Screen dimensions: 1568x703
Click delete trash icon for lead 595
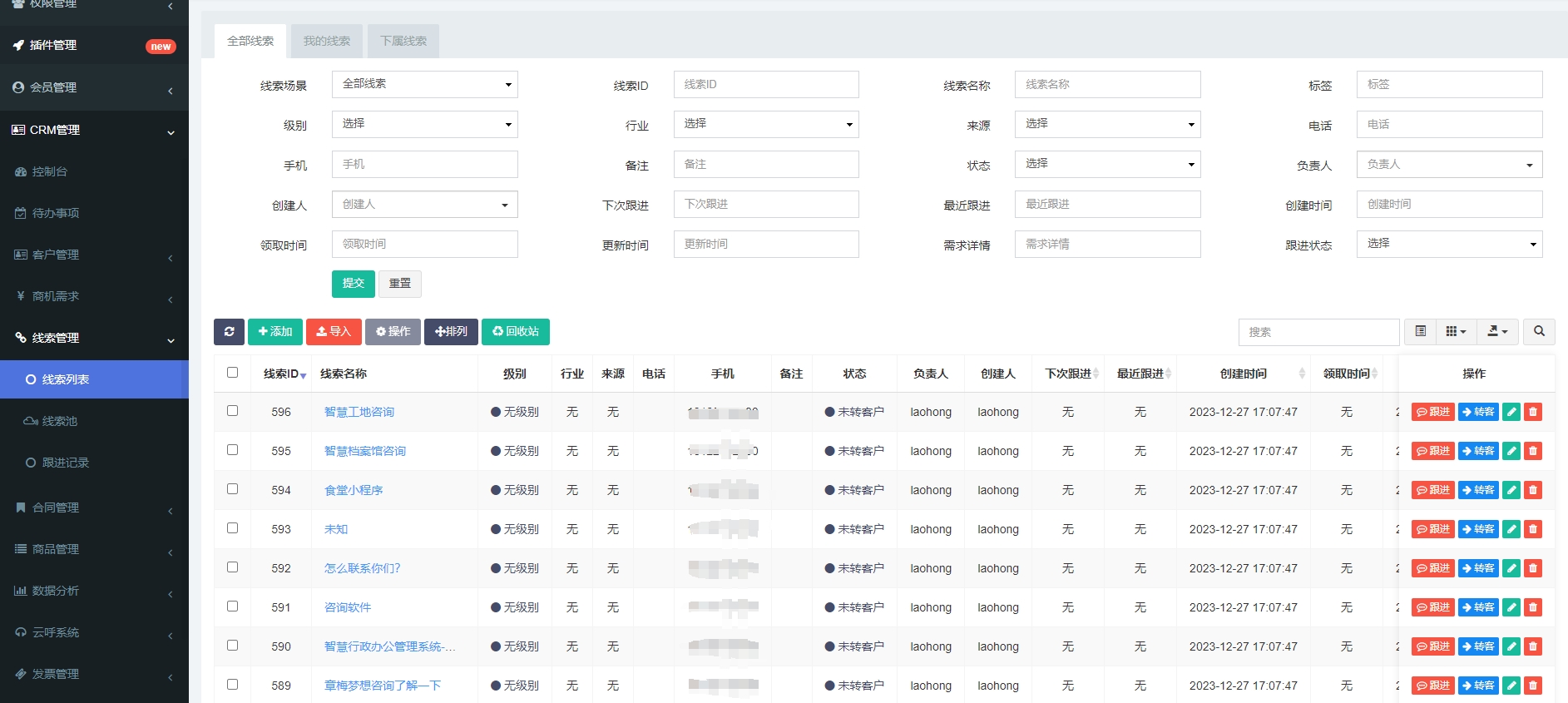pos(1533,451)
